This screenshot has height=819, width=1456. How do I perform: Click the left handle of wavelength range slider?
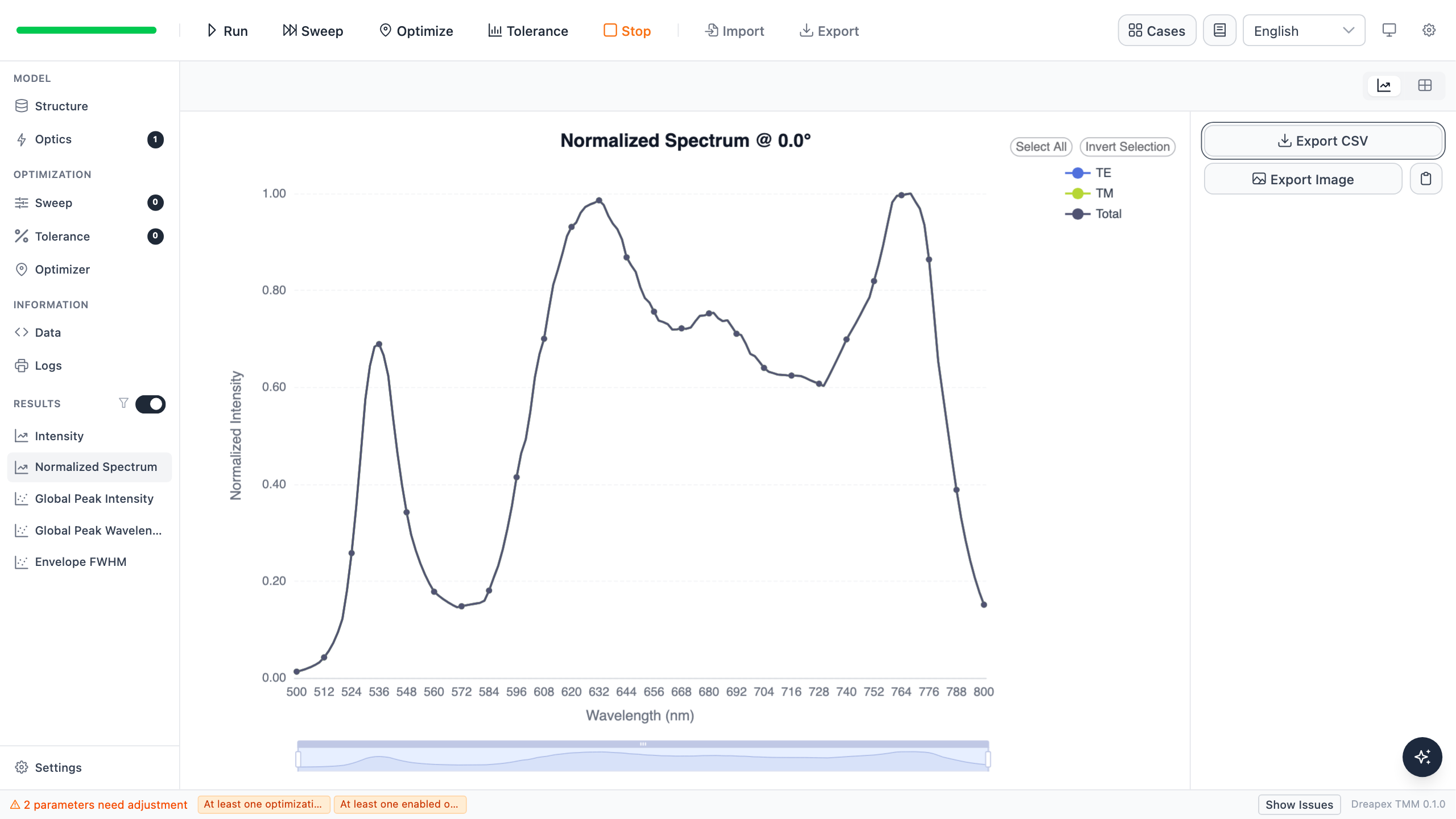[x=298, y=759]
